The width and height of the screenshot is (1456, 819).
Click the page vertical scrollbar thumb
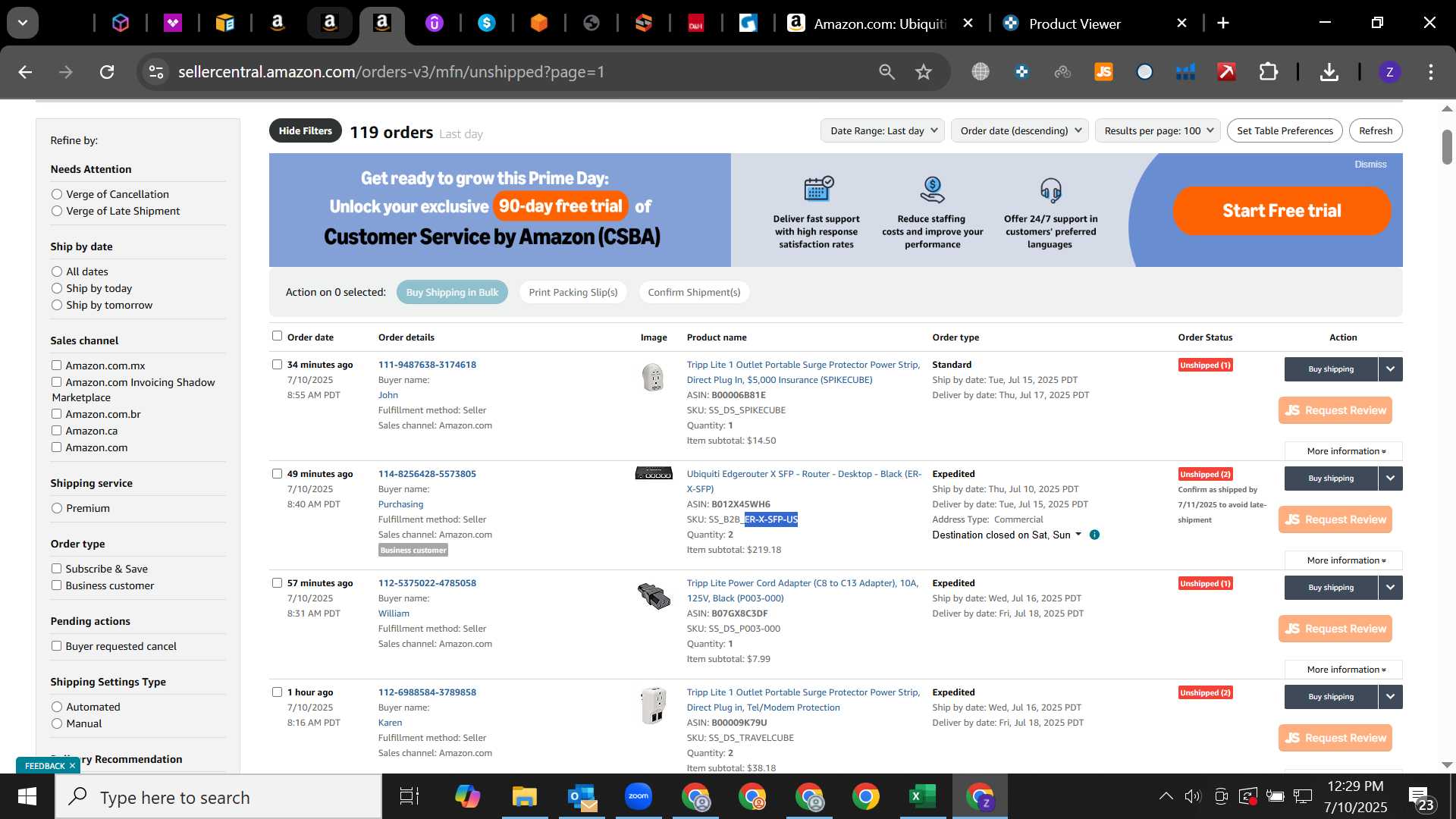[x=1447, y=147]
